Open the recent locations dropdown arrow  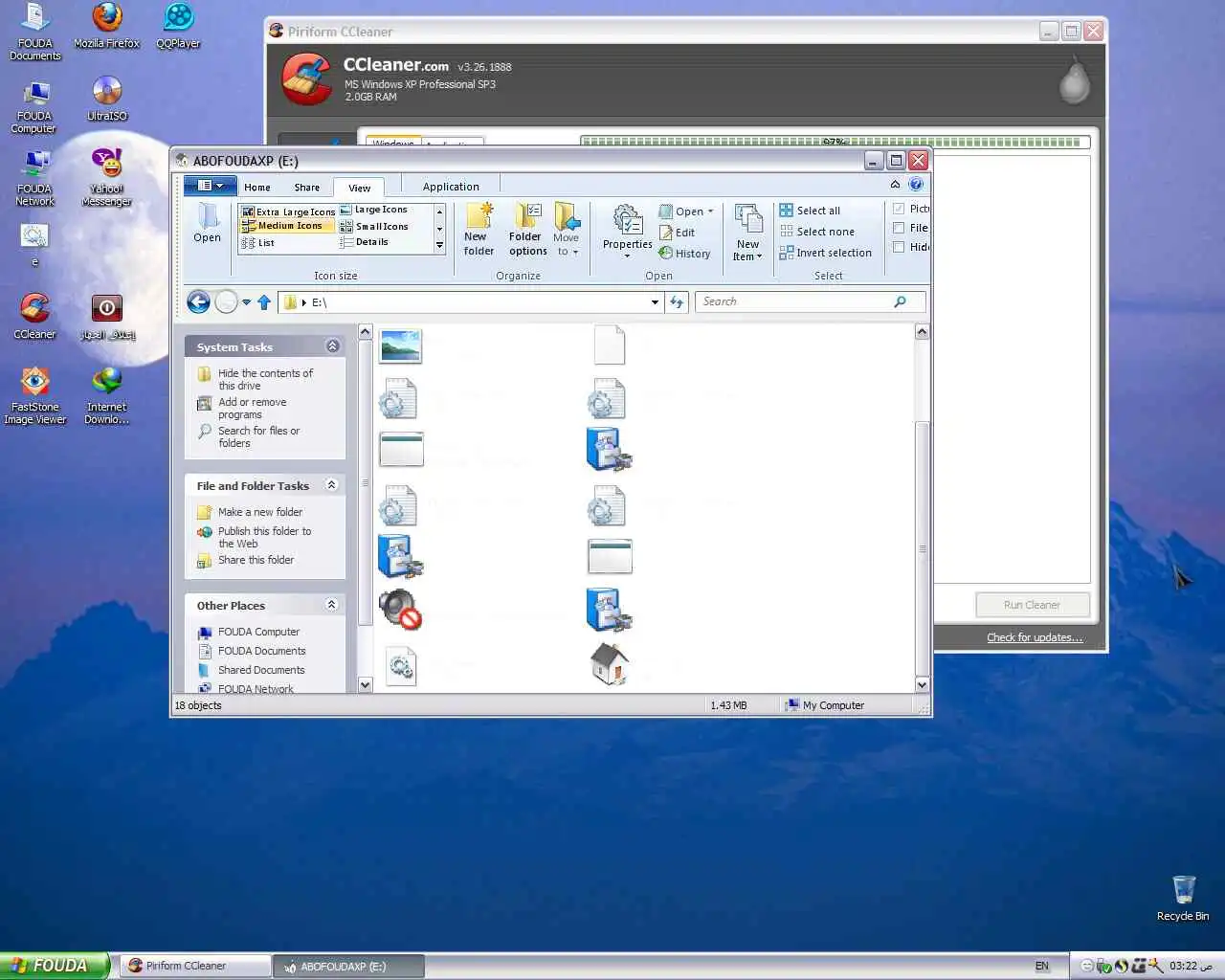pos(246,302)
